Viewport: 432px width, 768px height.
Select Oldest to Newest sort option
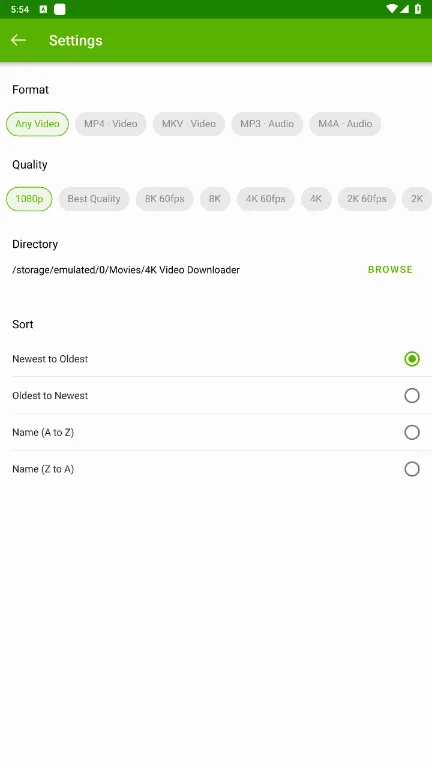[216, 395]
